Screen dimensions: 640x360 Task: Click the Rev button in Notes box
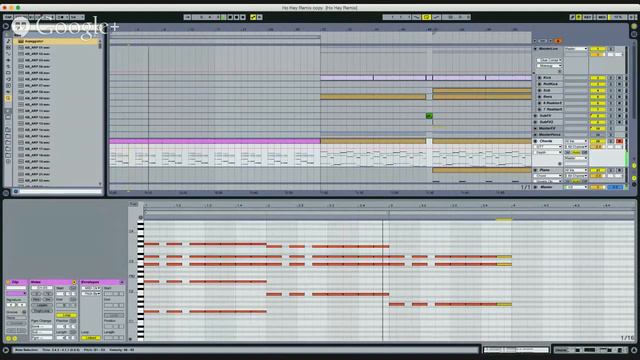pos(36,299)
